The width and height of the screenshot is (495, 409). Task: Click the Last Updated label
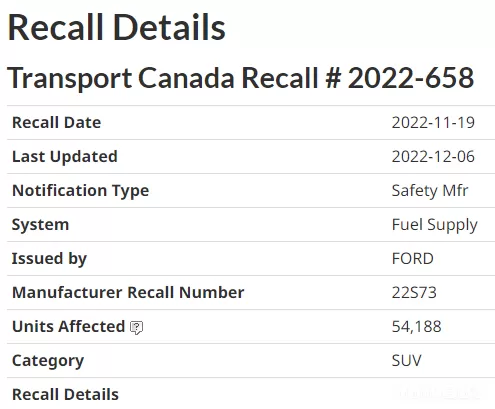pos(65,156)
